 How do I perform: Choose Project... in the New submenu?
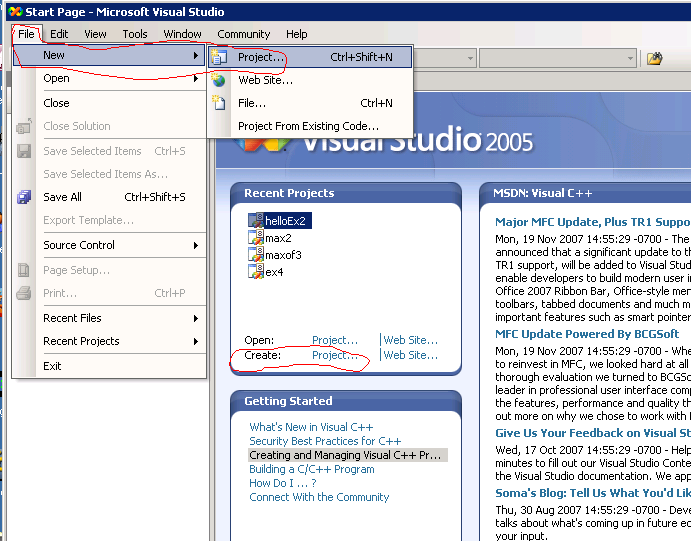(310, 57)
